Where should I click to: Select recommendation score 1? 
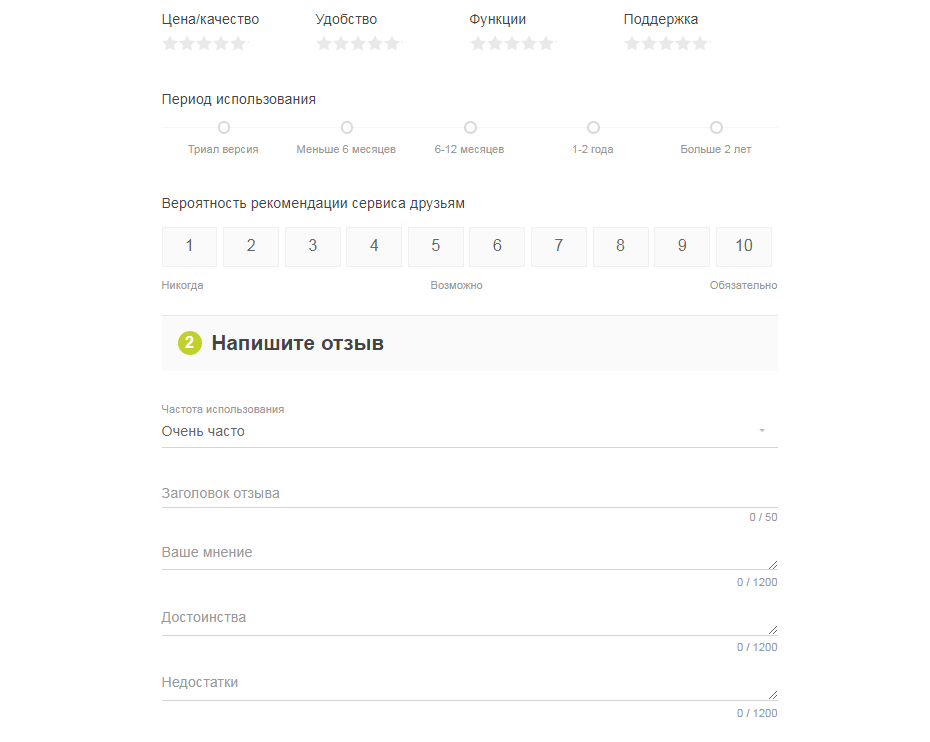[x=189, y=246]
